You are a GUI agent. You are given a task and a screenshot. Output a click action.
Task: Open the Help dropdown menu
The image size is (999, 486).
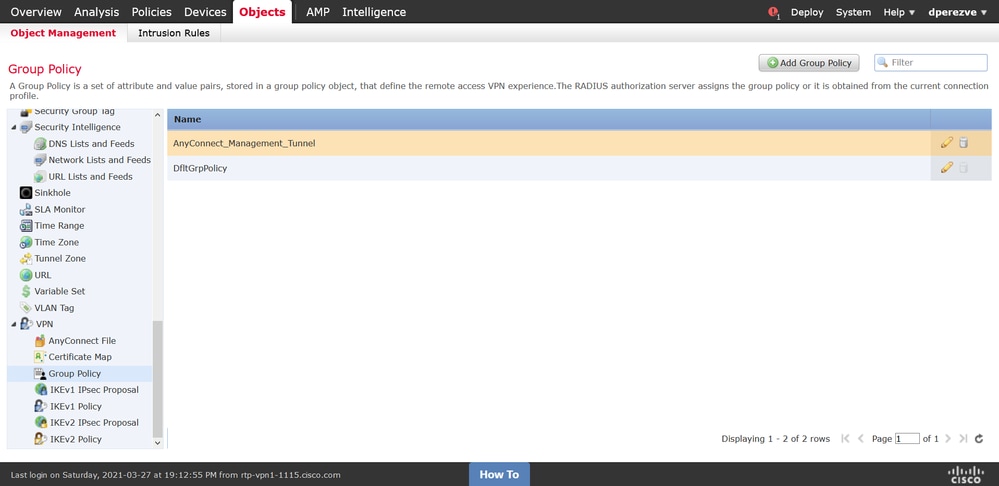coord(899,12)
